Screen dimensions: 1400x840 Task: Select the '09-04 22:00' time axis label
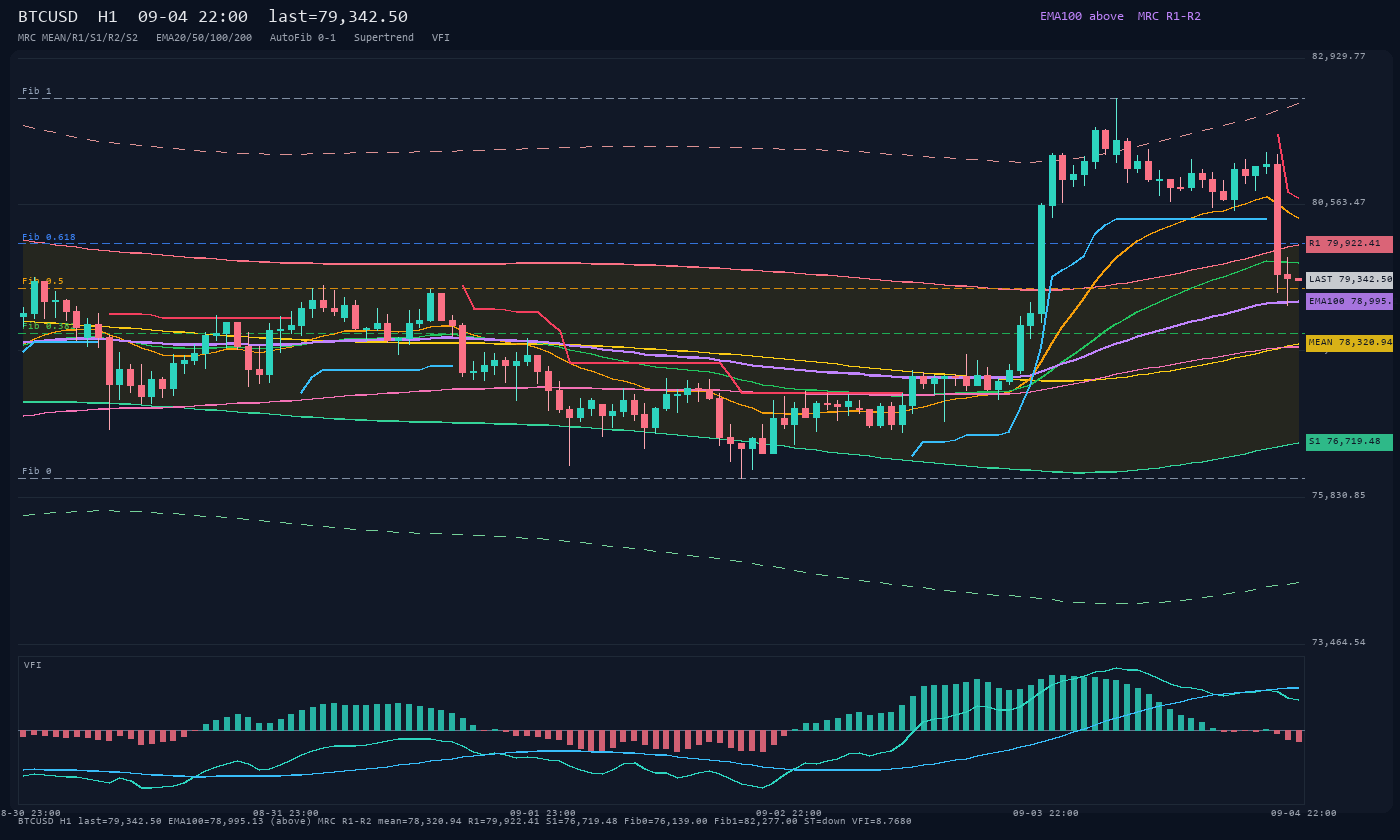(1303, 813)
